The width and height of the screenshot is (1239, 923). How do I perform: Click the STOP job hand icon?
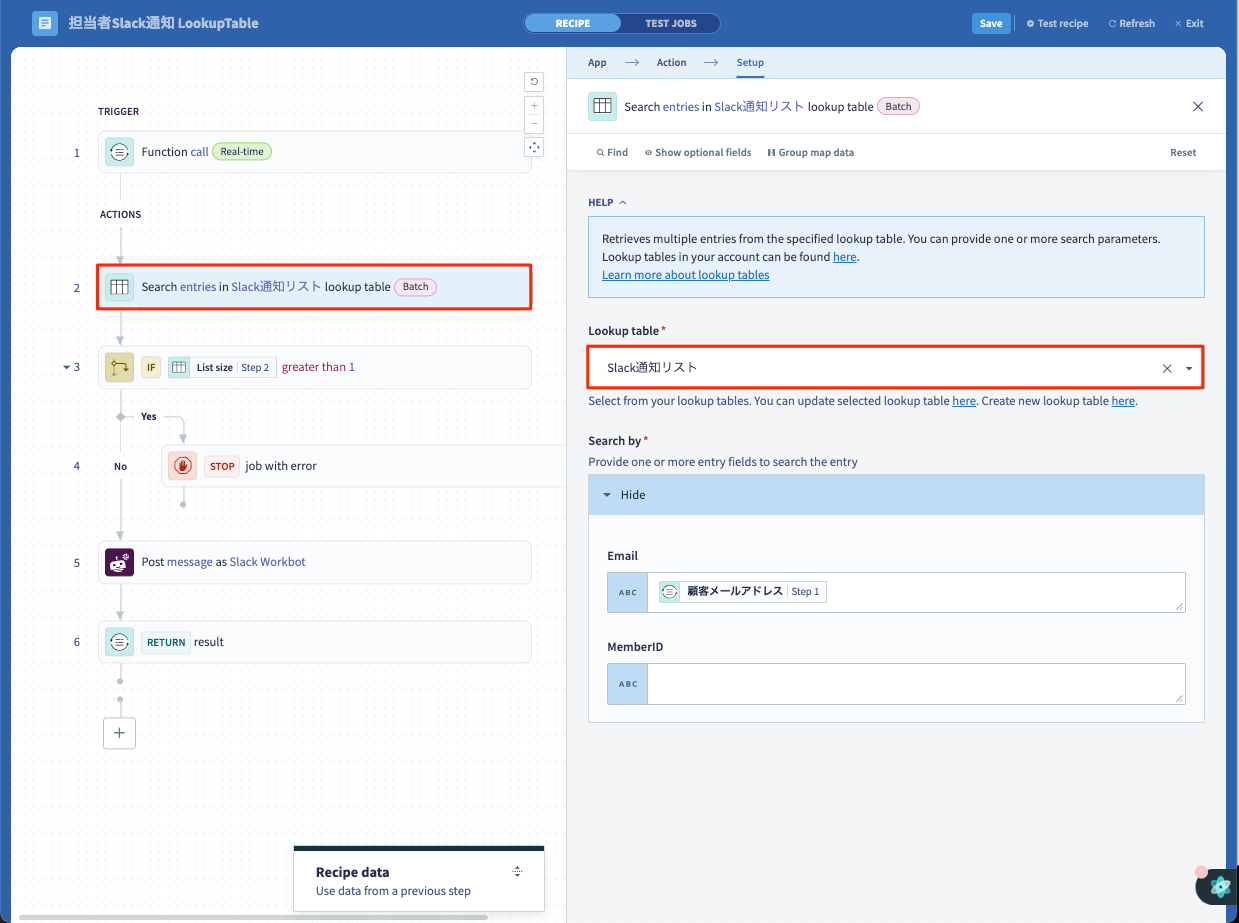(x=183, y=466)
